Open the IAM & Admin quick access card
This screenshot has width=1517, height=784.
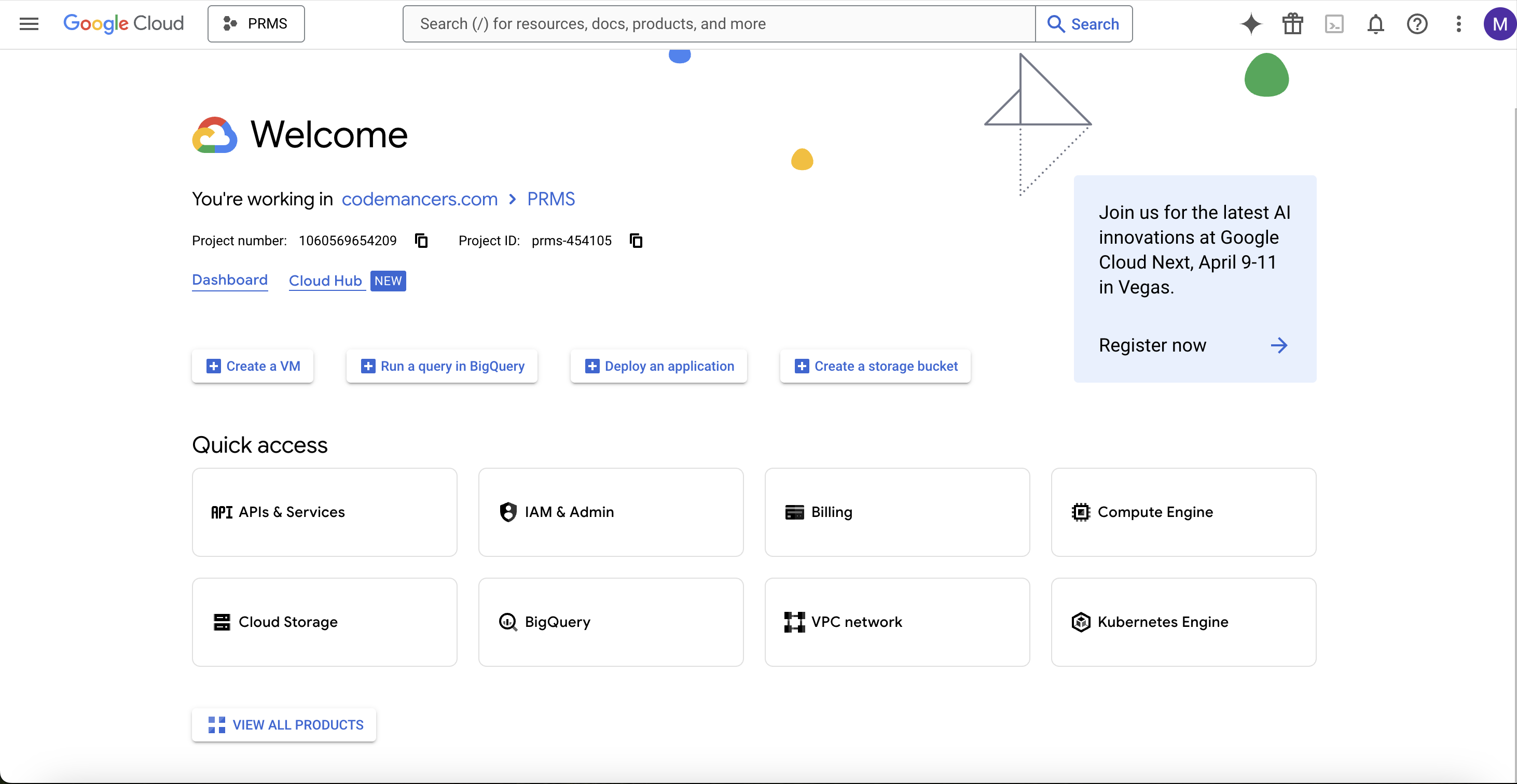(x=611, y=512)
